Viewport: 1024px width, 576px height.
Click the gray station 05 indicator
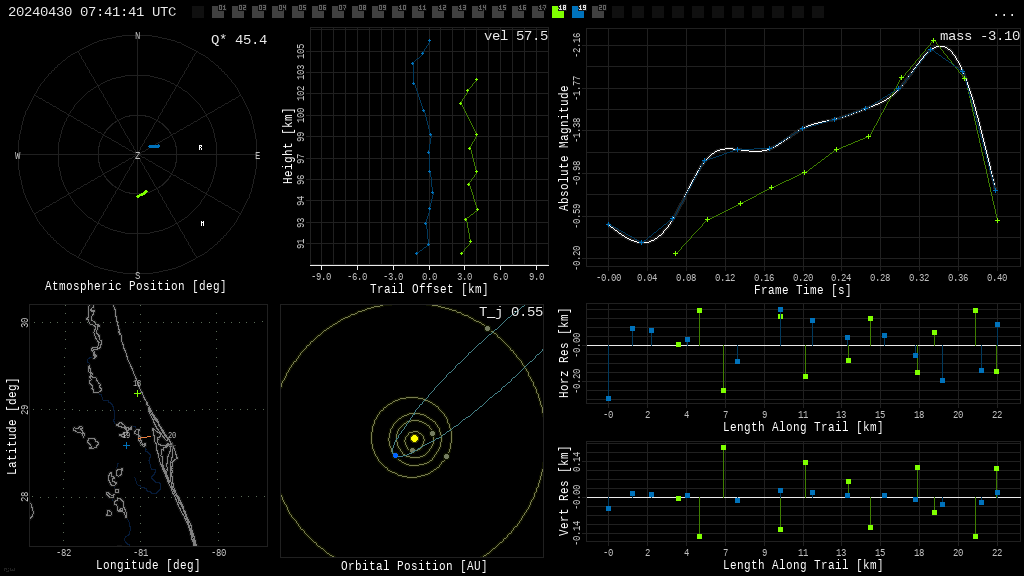298,11
